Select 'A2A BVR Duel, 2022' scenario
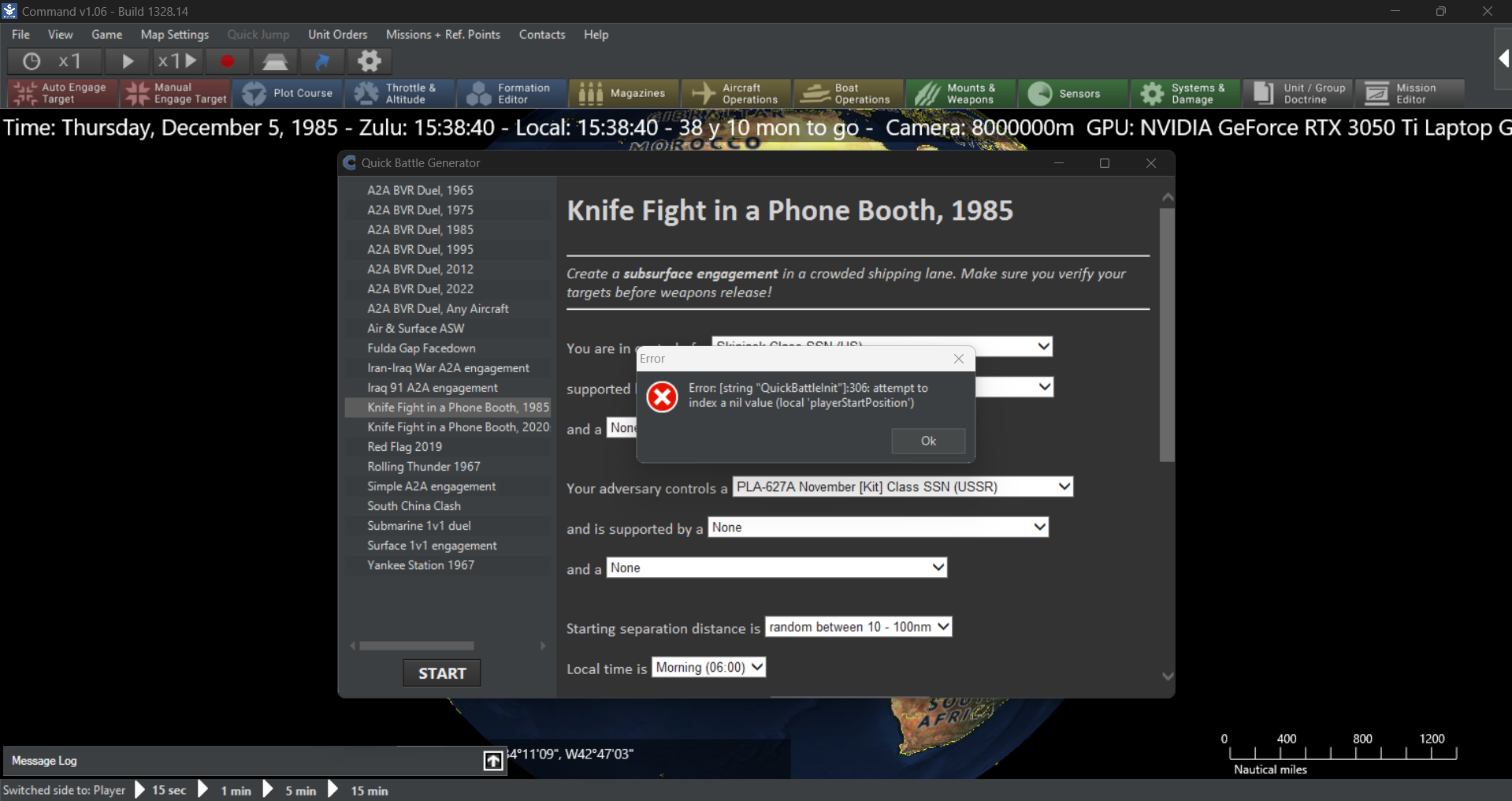The height and width of the screenshot is (801, 1512). pyautogui.click(x=420, y=289)
